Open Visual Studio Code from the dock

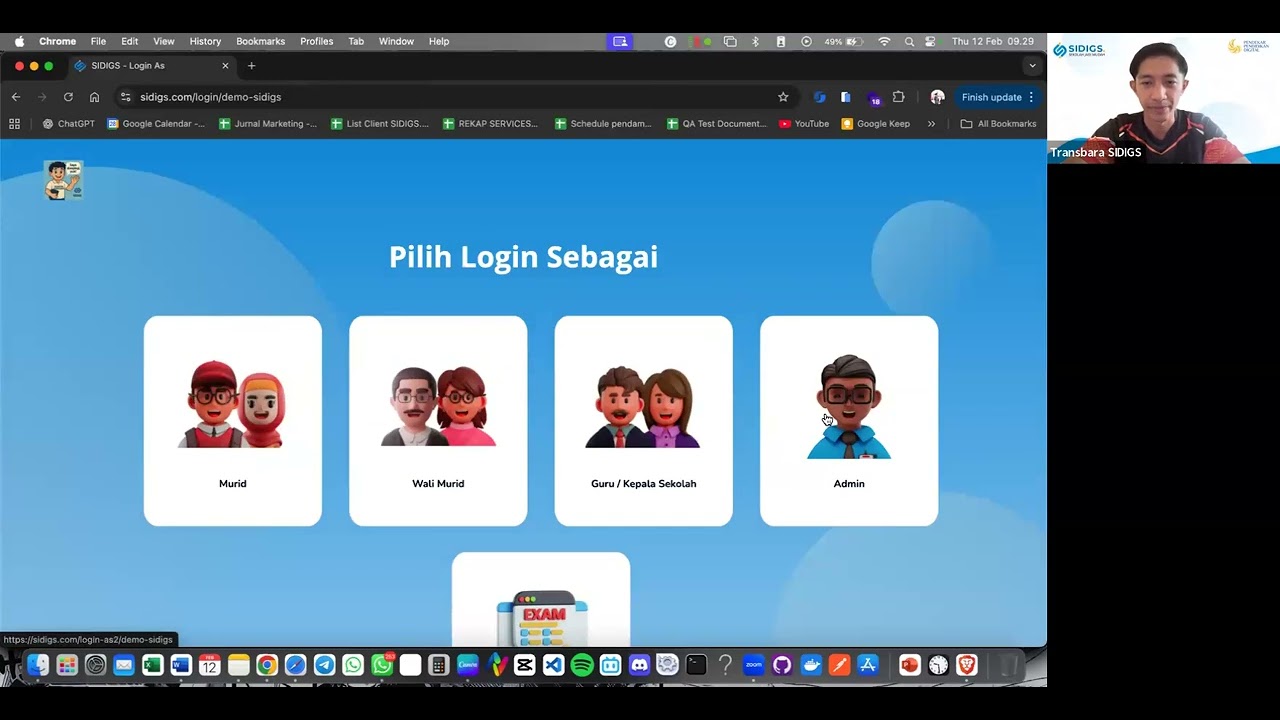(x=553, y=665)
